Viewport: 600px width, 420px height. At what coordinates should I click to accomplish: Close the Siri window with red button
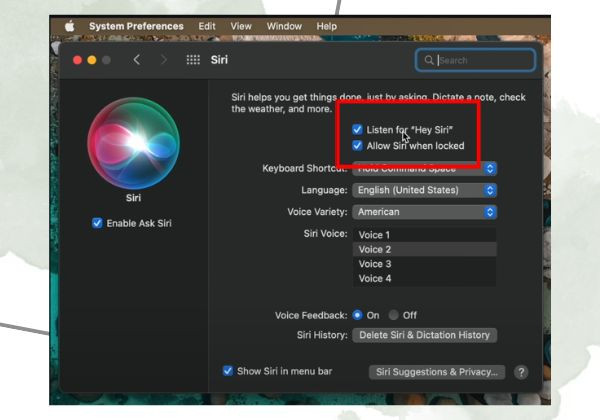tap(77, 60)
